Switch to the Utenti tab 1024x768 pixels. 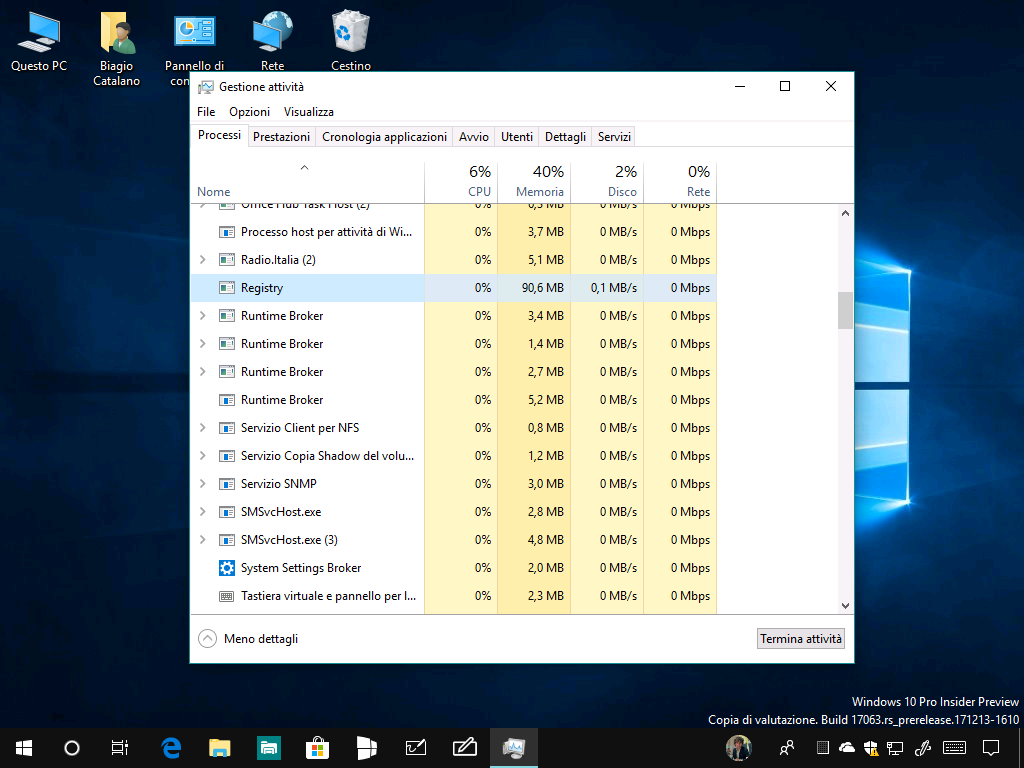click(517, 137)
